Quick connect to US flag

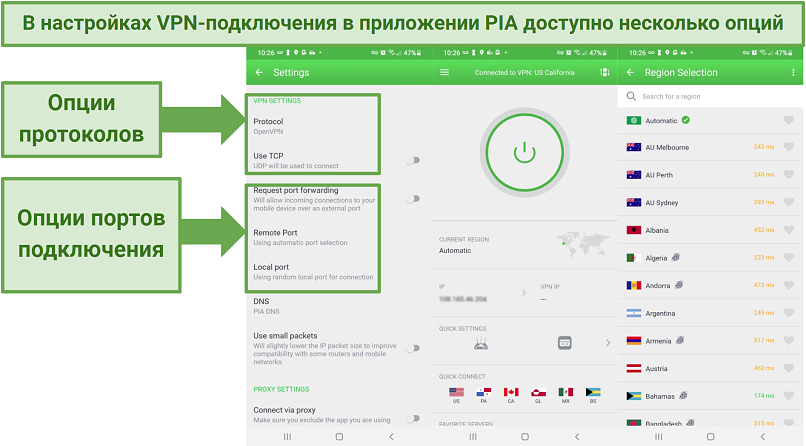pyautogui.click(x=456, y=393)
